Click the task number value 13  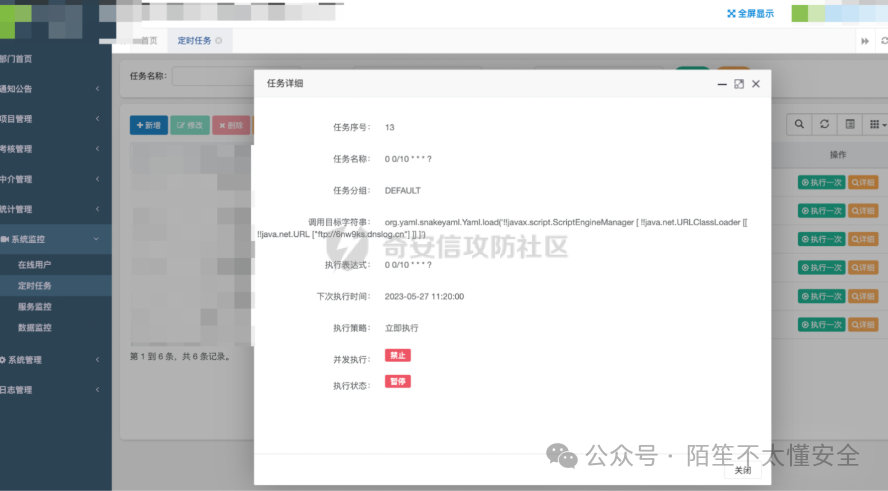click(x=390, y=127)
